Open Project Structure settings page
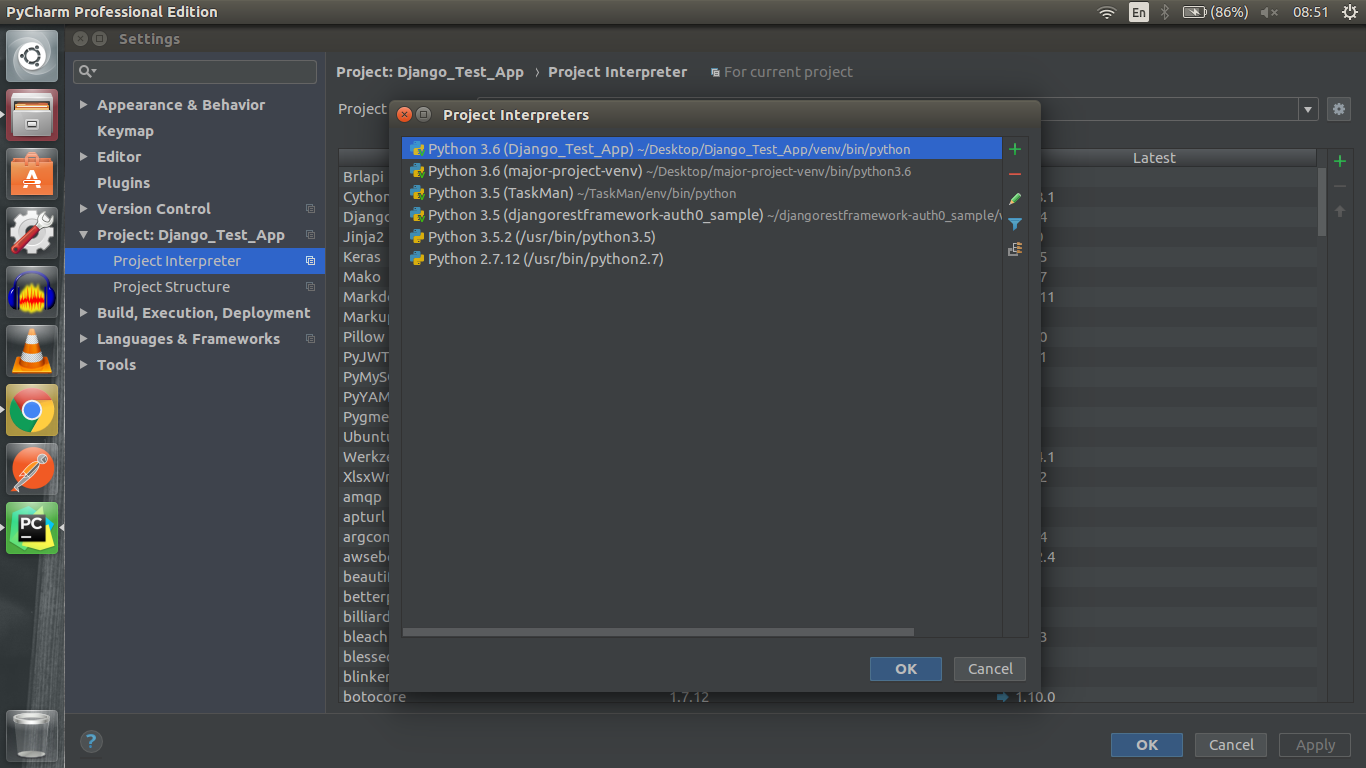 click(x=195, y=287)
